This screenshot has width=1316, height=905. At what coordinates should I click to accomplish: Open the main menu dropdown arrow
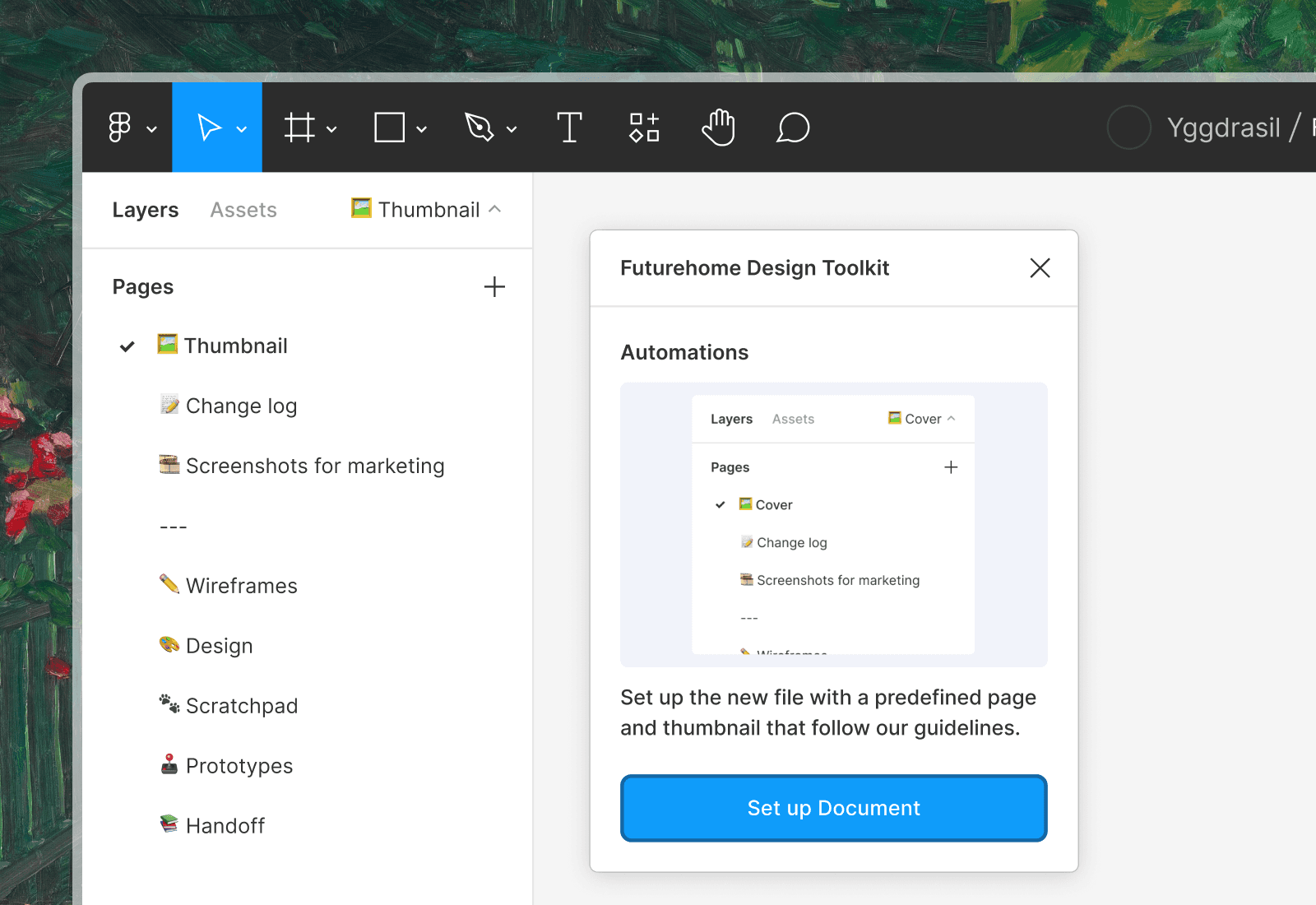(x=152, y=129)
